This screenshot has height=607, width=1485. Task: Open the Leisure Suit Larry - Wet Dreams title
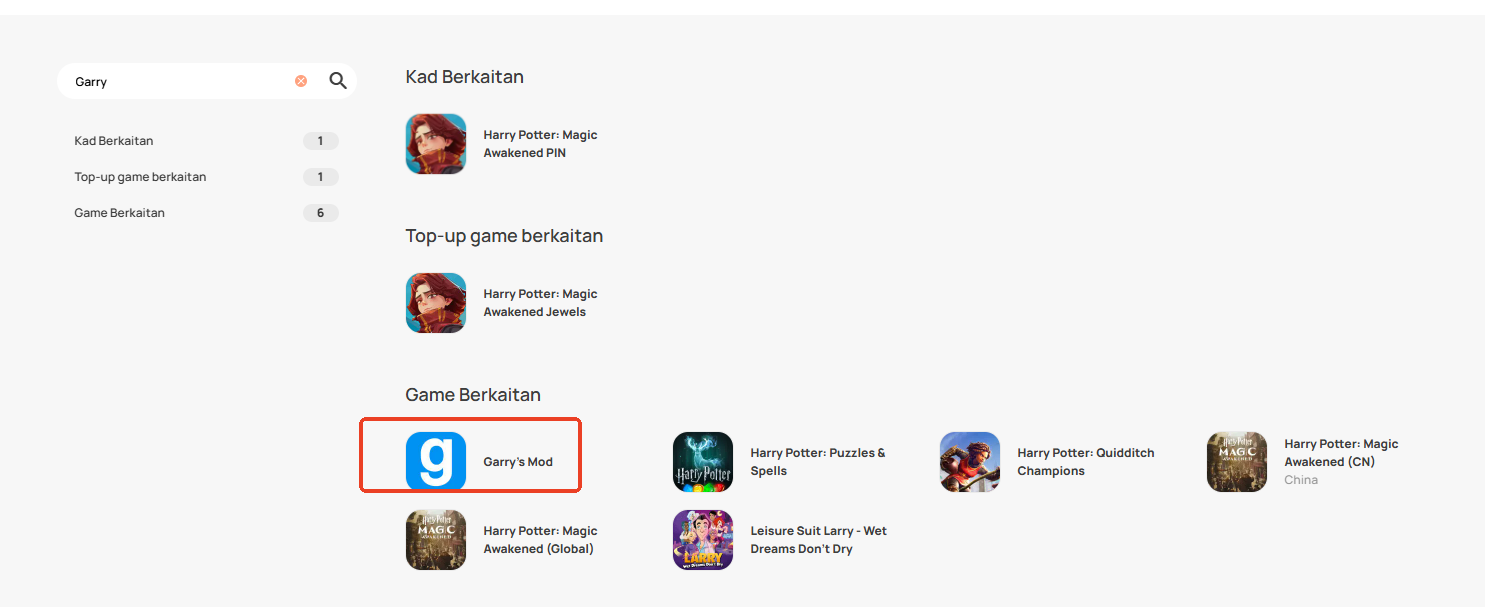819,540
